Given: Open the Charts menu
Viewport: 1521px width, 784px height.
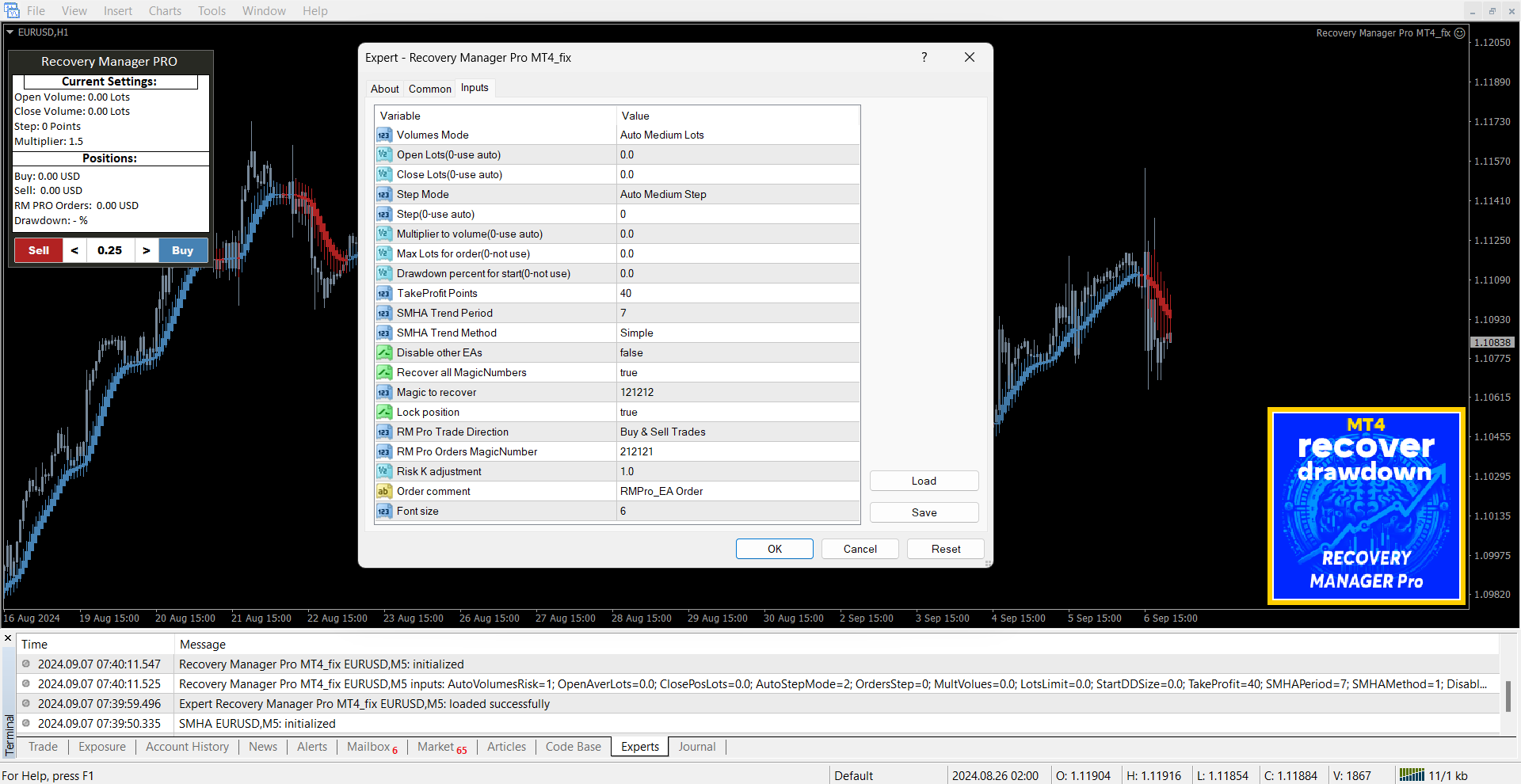Looking at the screenshot, I should [x=165, y=11].
